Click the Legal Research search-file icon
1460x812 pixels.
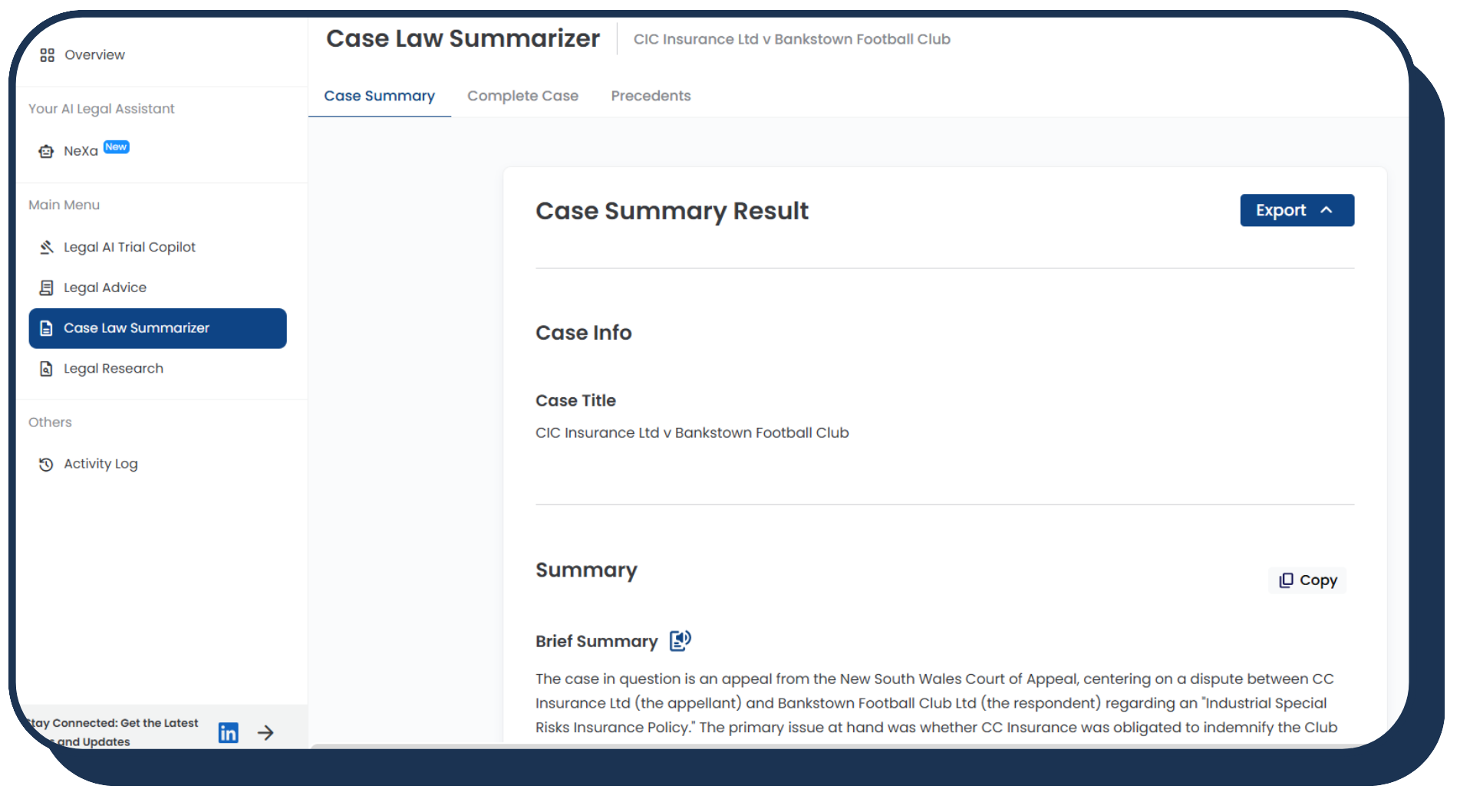46,369
